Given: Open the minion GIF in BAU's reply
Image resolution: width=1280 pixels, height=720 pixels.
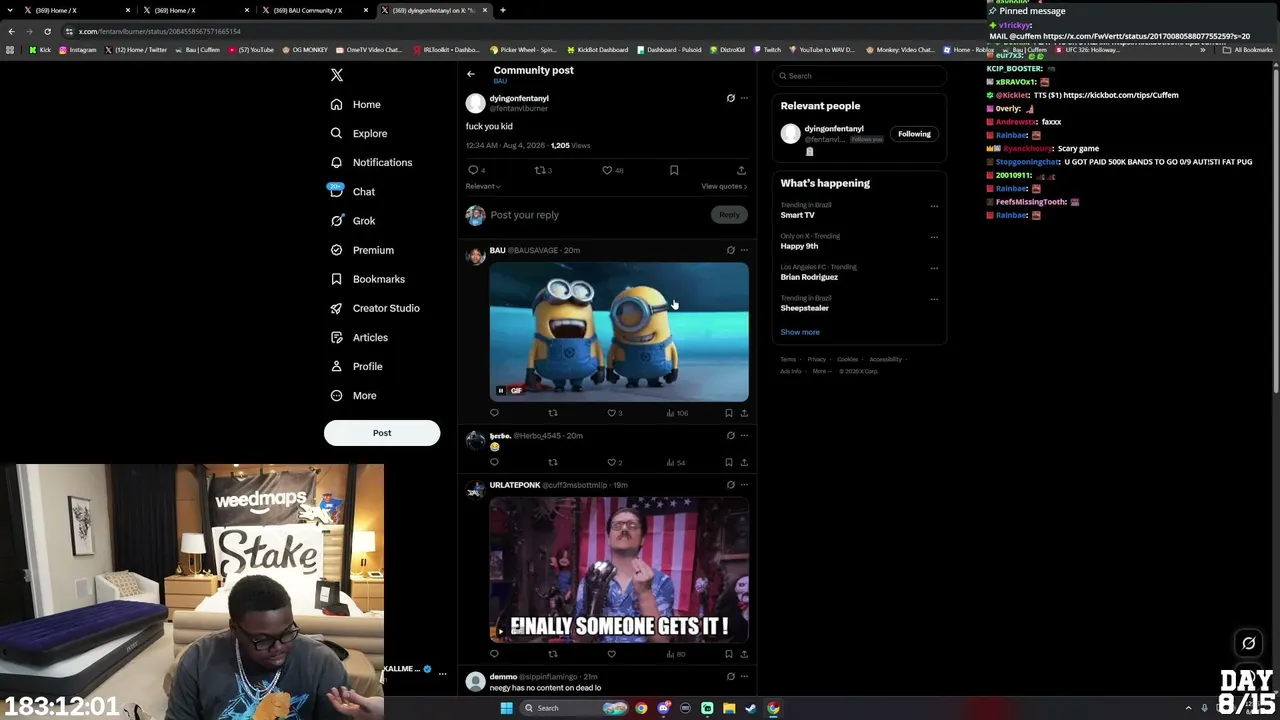Looking at the screenshot, I should (619, 332).
